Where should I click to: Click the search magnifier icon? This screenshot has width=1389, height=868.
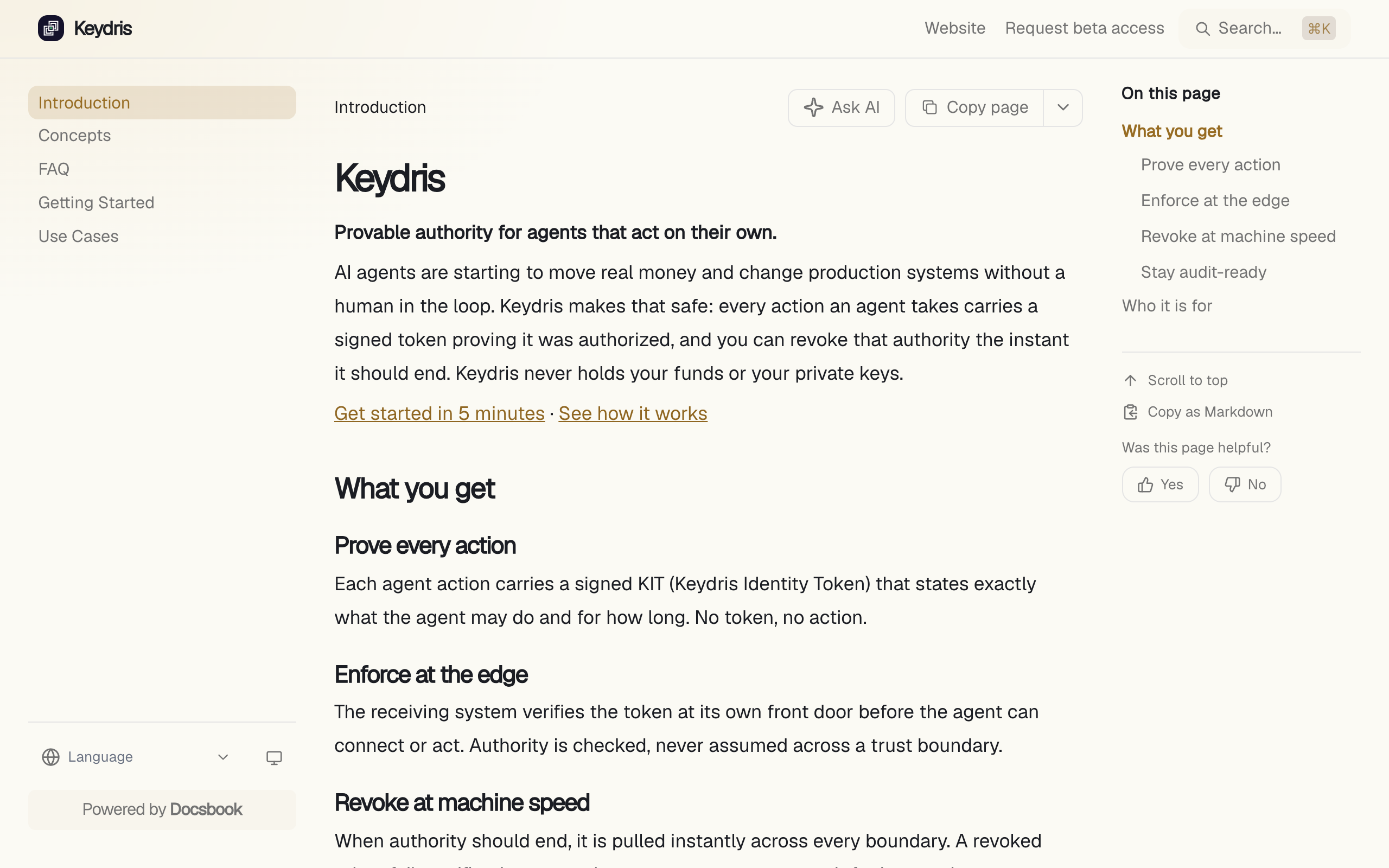click(x=1202, y=29)
